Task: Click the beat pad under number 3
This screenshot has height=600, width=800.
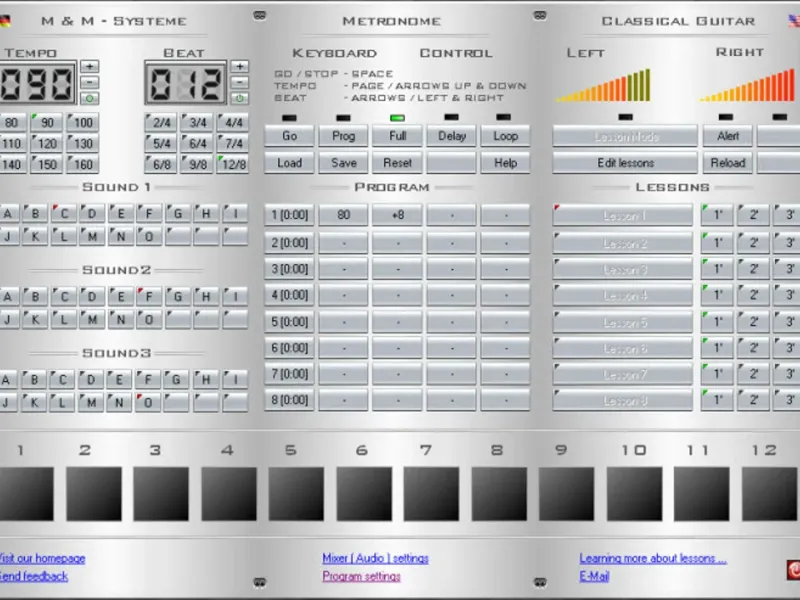Action: tap(161, 494)
